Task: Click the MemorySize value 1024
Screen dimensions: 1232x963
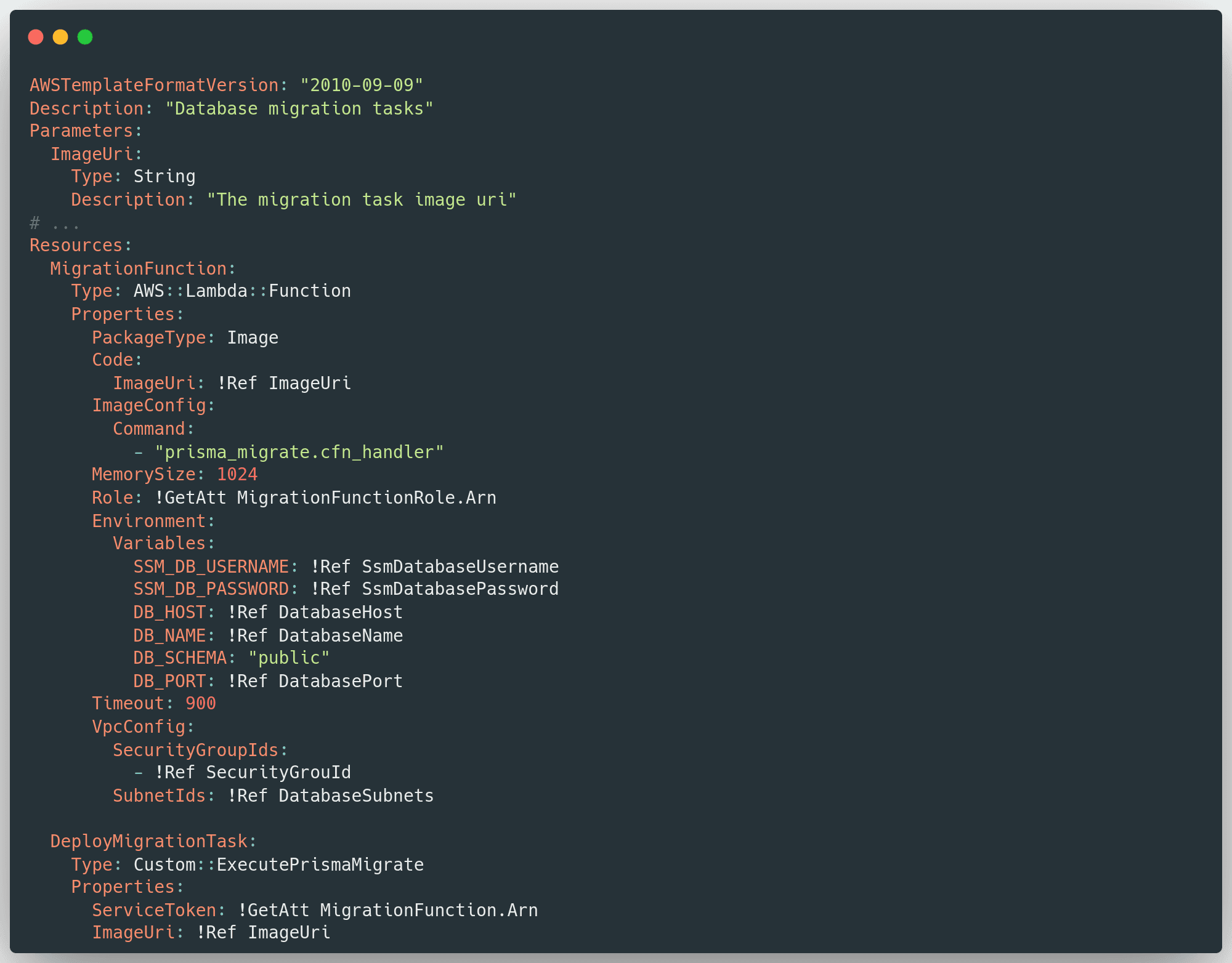Action: coord(237,475)
